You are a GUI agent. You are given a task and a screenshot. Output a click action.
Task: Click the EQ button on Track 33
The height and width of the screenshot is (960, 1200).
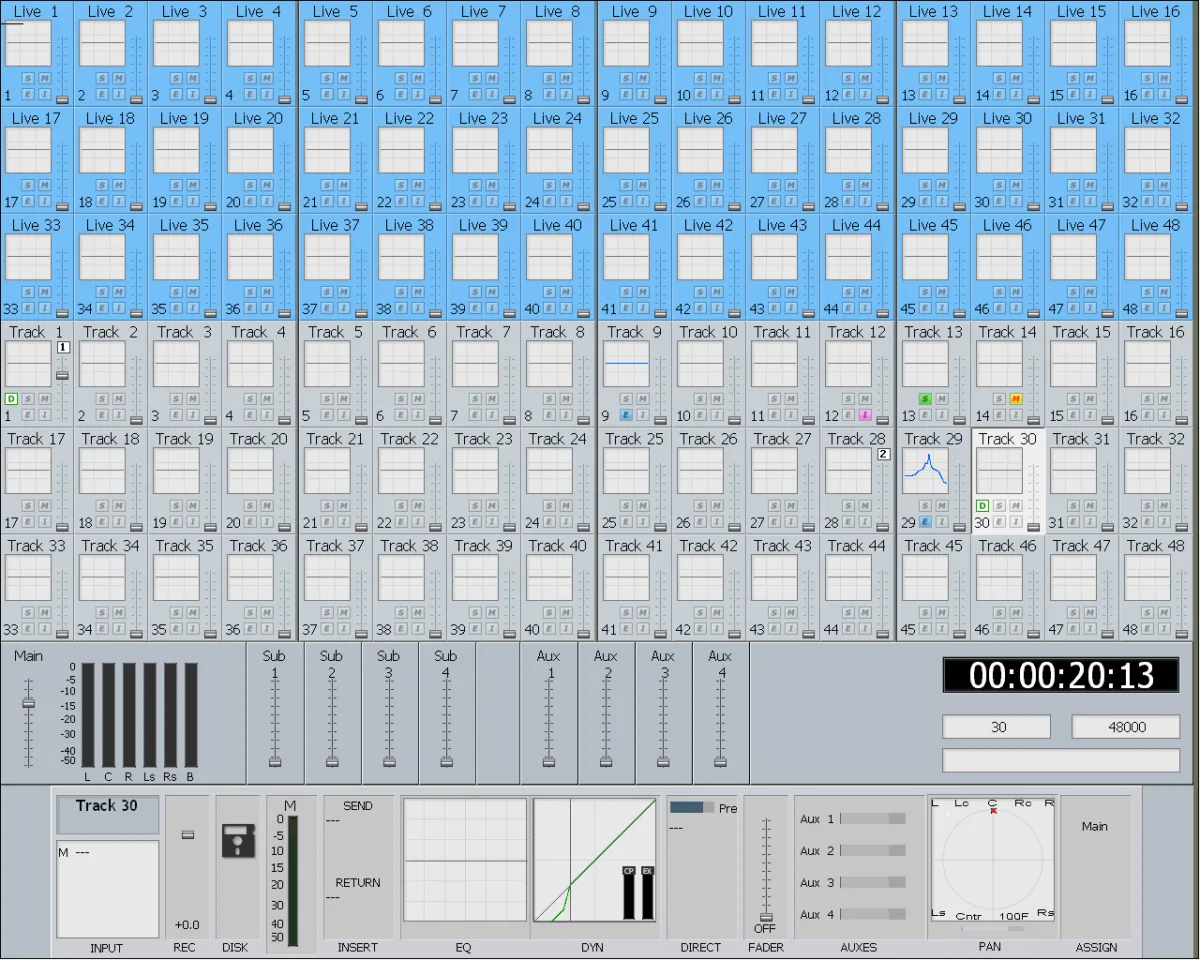click(x=28, y=629)
